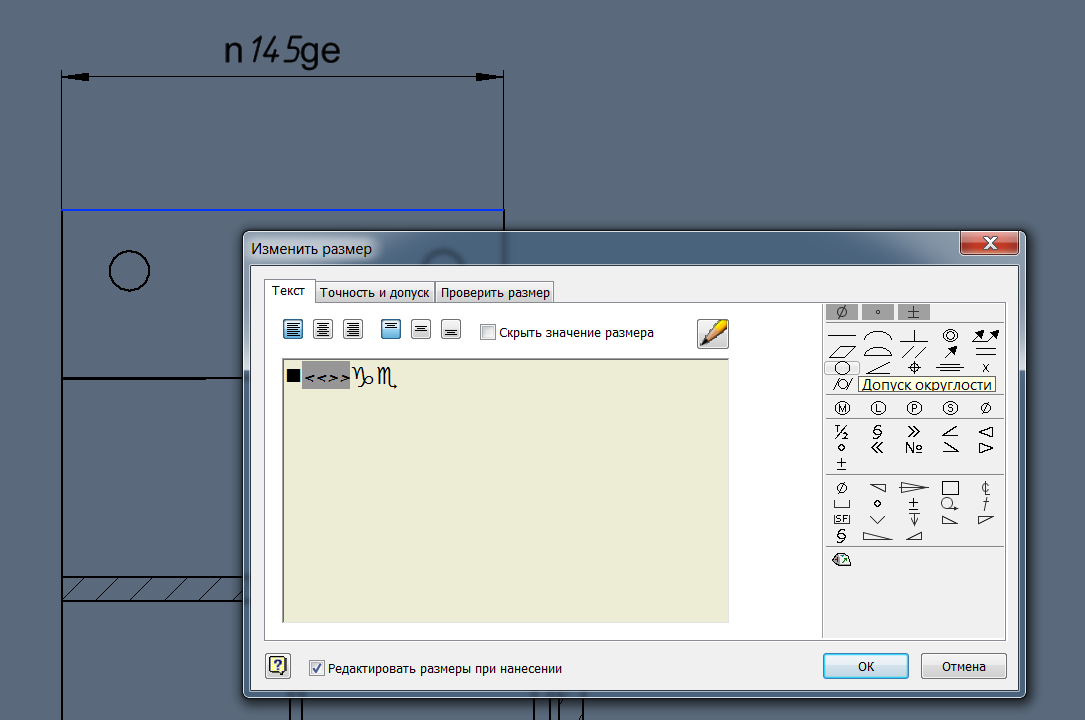Click the 3D model properties icon

pos(841,559)
